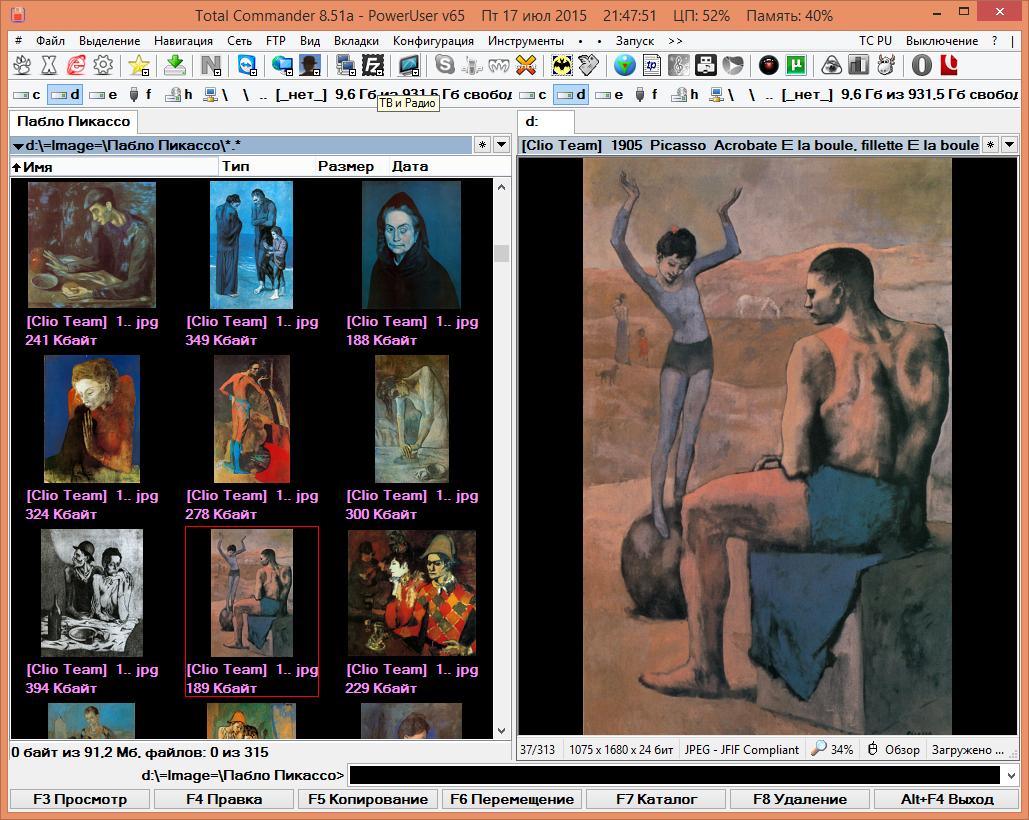Launch uTorrent from the toolbar

[795, 65]
